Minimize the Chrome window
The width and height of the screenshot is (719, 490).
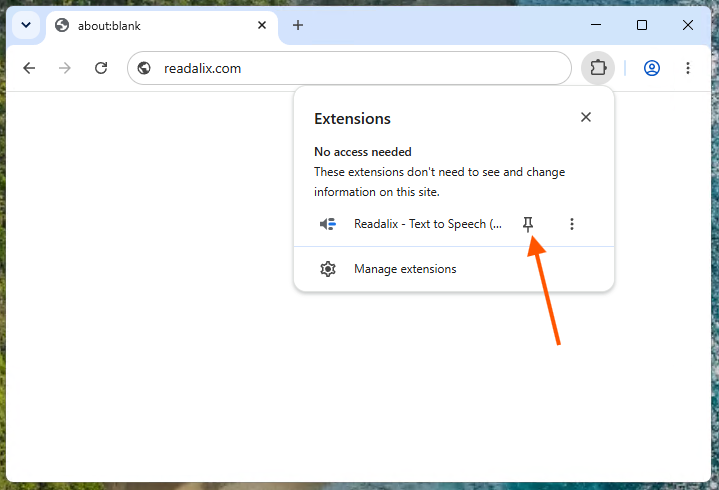(596, 25)
